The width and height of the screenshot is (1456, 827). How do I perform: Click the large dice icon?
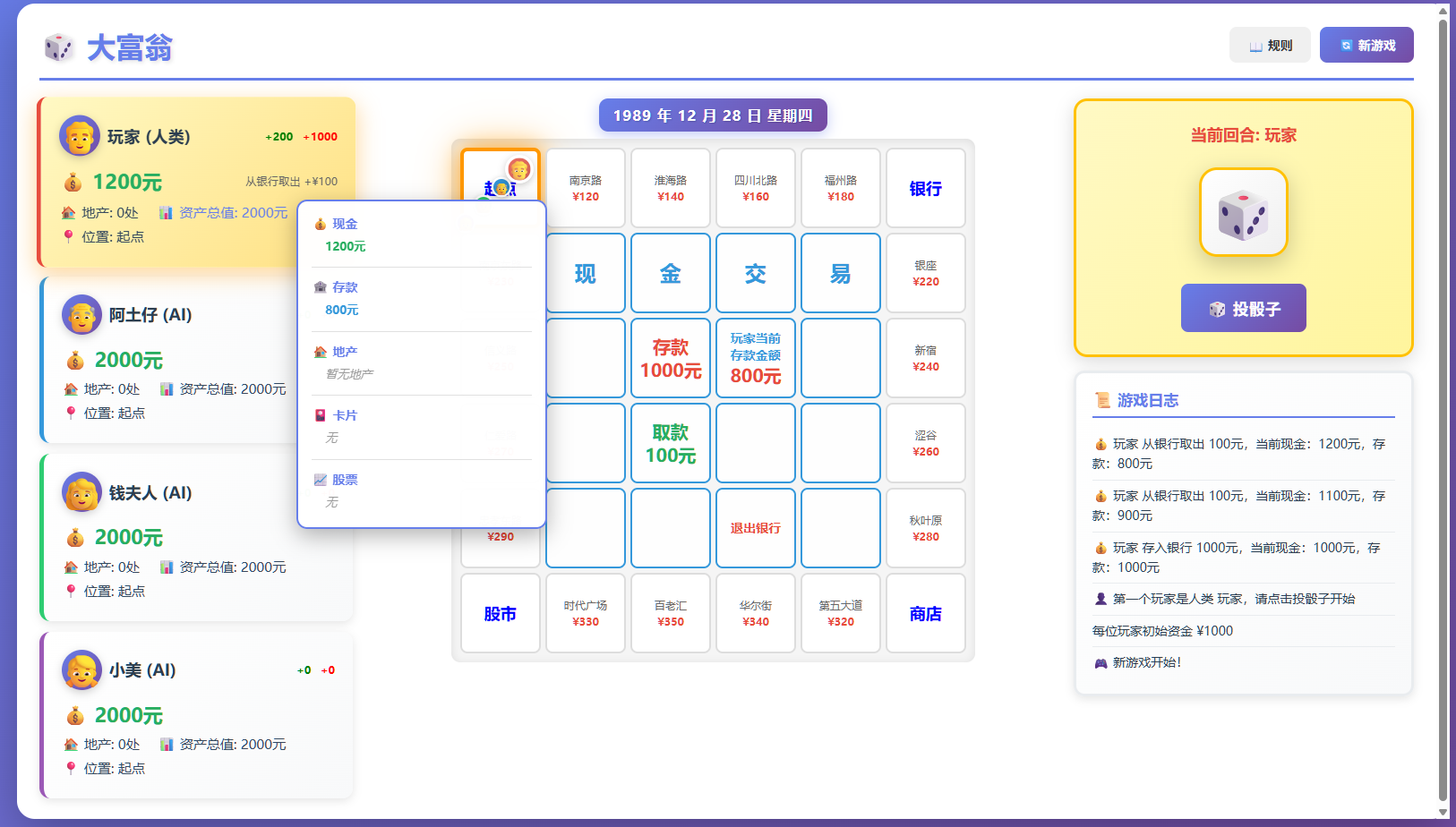coord(1243,213)
